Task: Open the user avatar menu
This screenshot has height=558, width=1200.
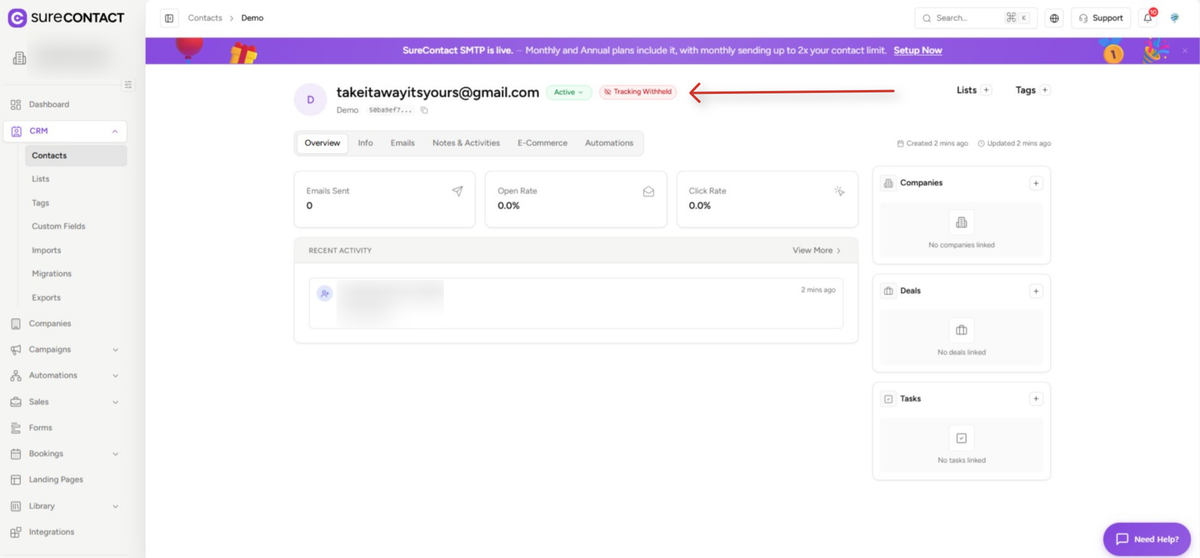Action: pyautogui.click(x=1175, y=18)
